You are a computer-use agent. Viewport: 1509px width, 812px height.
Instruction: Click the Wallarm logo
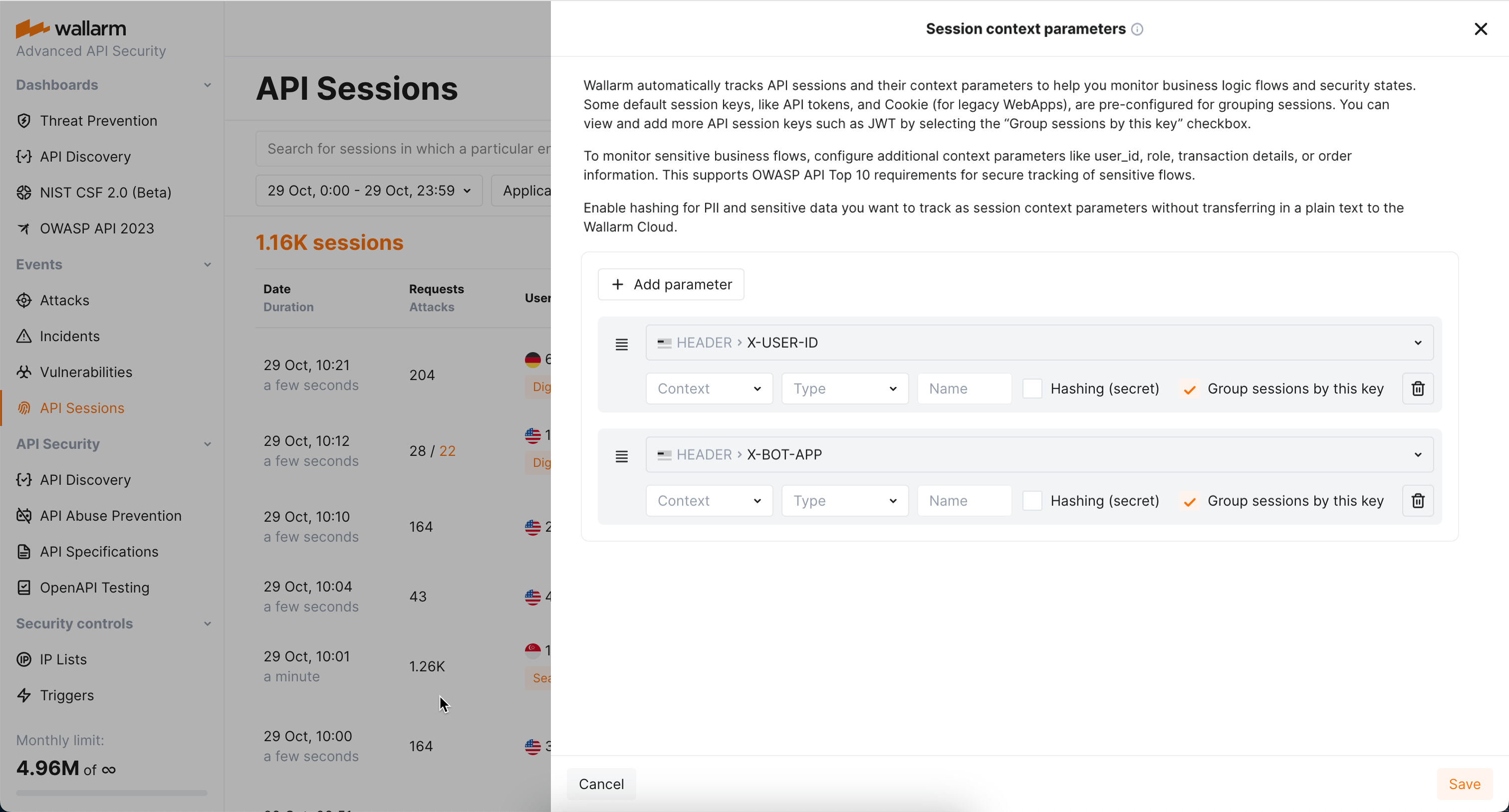tap(71, 28)
